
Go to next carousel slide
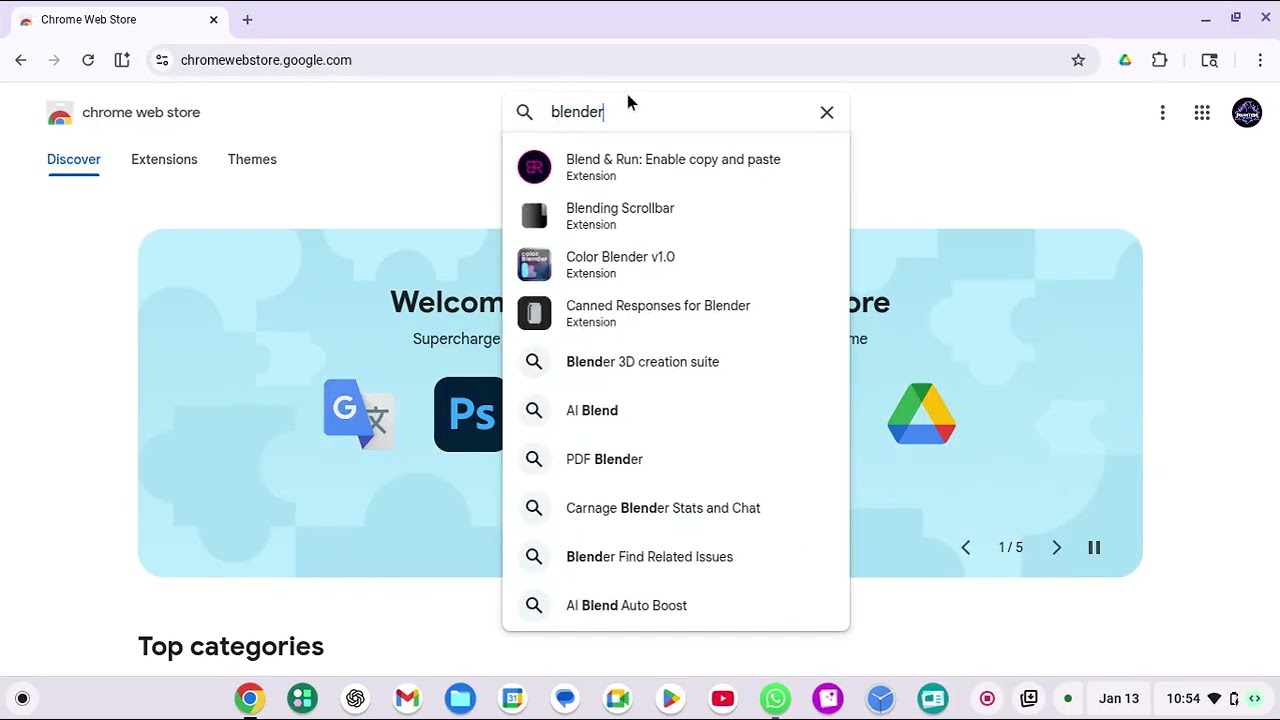pos(1056,547)
